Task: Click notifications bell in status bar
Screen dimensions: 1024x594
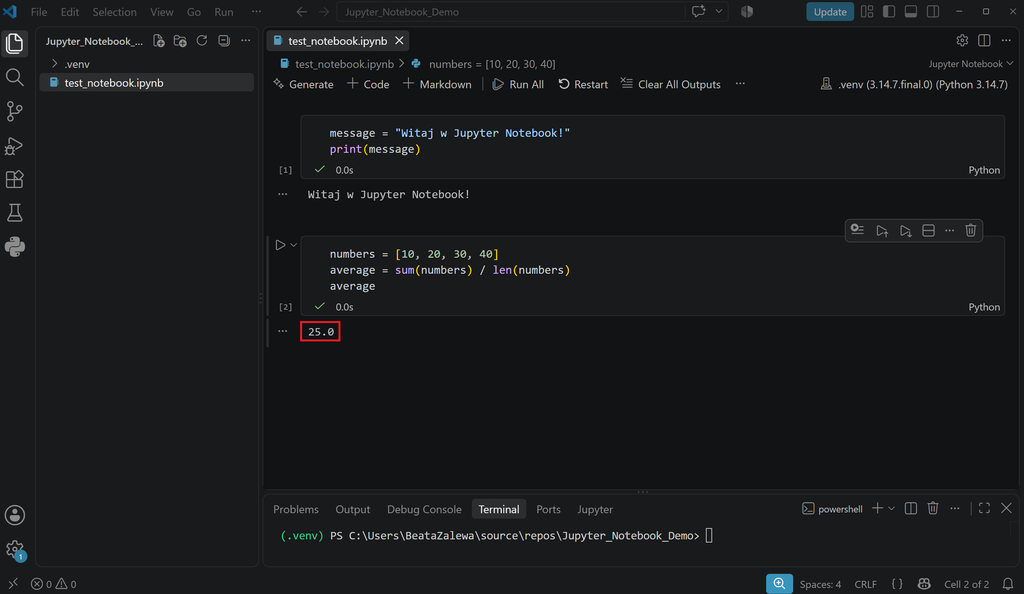Action: click(1008, 584)
